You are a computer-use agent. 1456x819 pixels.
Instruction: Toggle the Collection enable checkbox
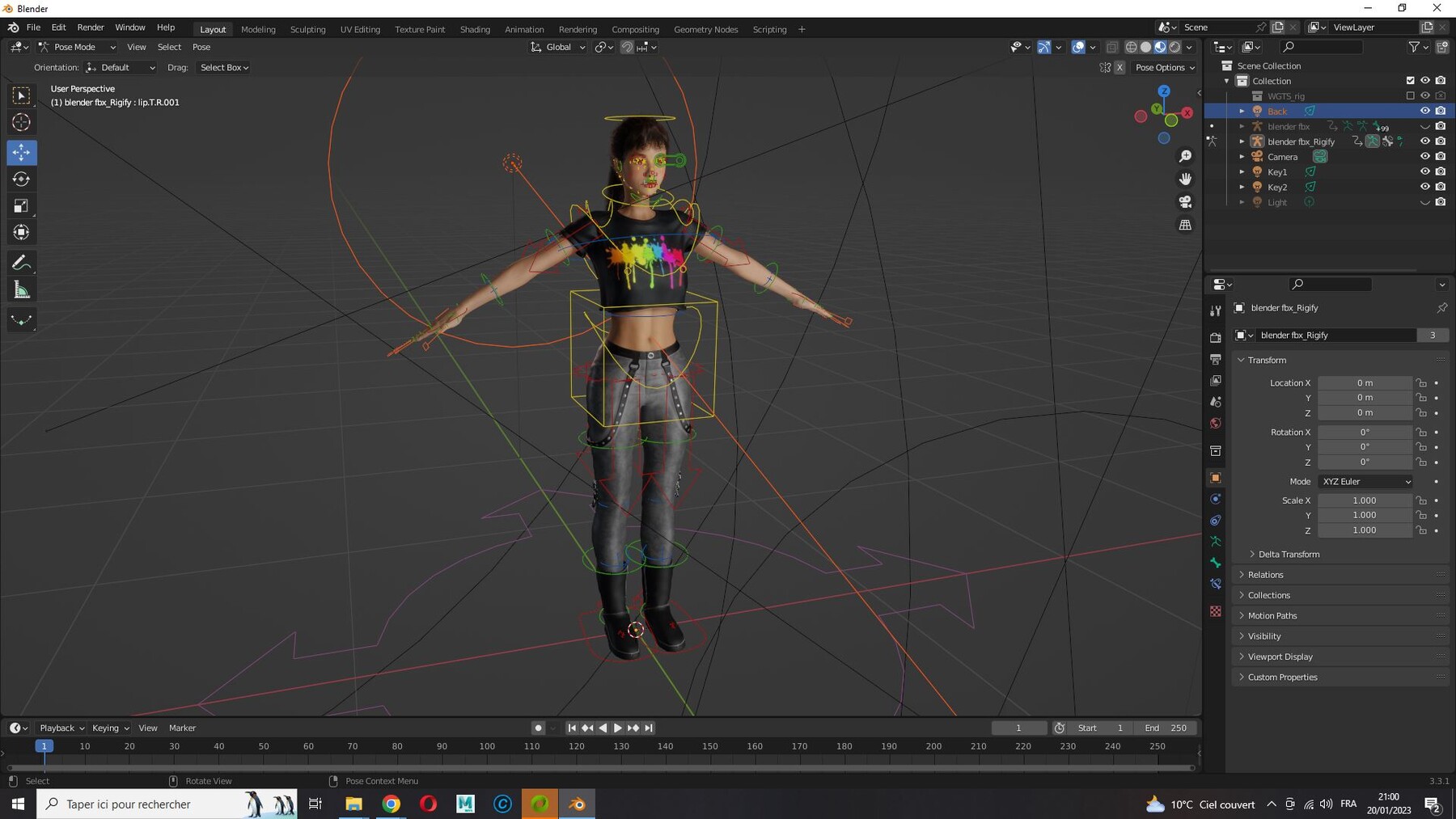[x=1409, y=80]
